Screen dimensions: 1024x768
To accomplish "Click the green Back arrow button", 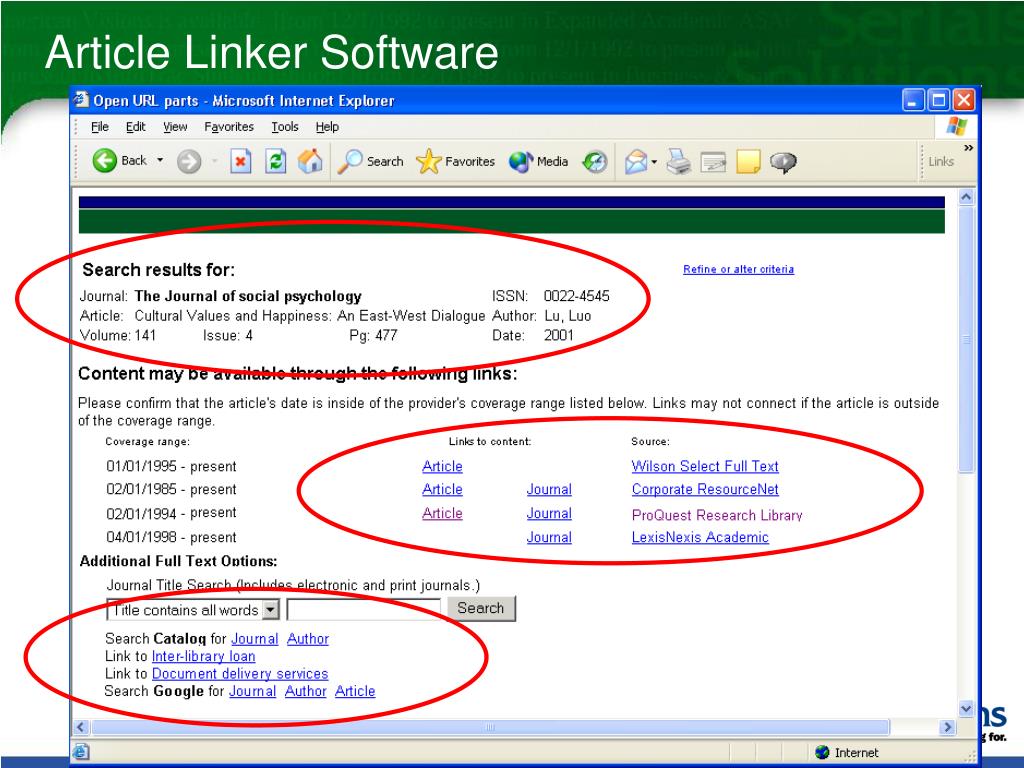I will (x=104, y=161).
